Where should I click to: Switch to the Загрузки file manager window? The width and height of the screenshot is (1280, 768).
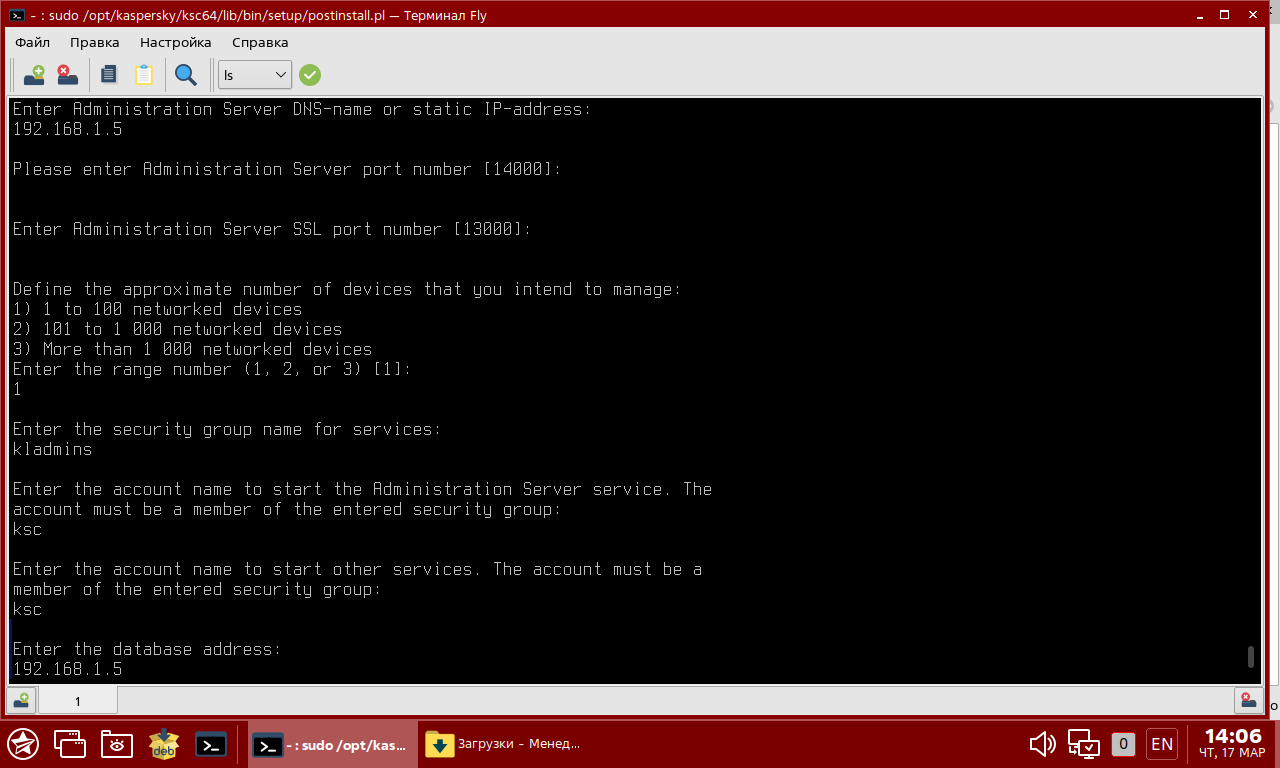click(503, 744)
